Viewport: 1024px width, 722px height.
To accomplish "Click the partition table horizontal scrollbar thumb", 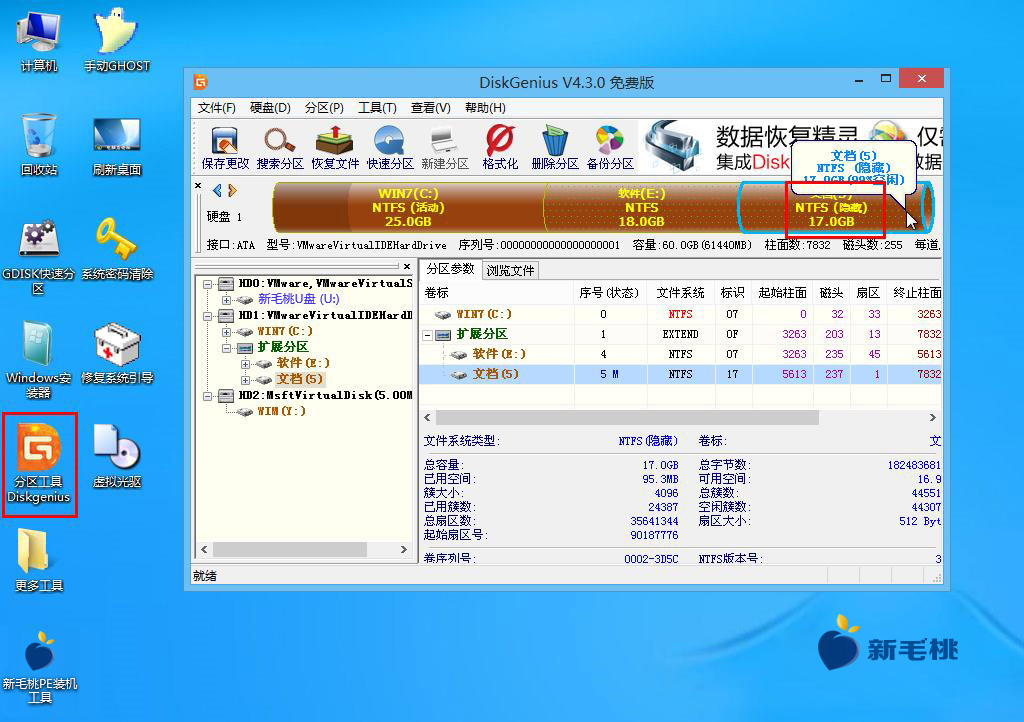I will 627,418.
